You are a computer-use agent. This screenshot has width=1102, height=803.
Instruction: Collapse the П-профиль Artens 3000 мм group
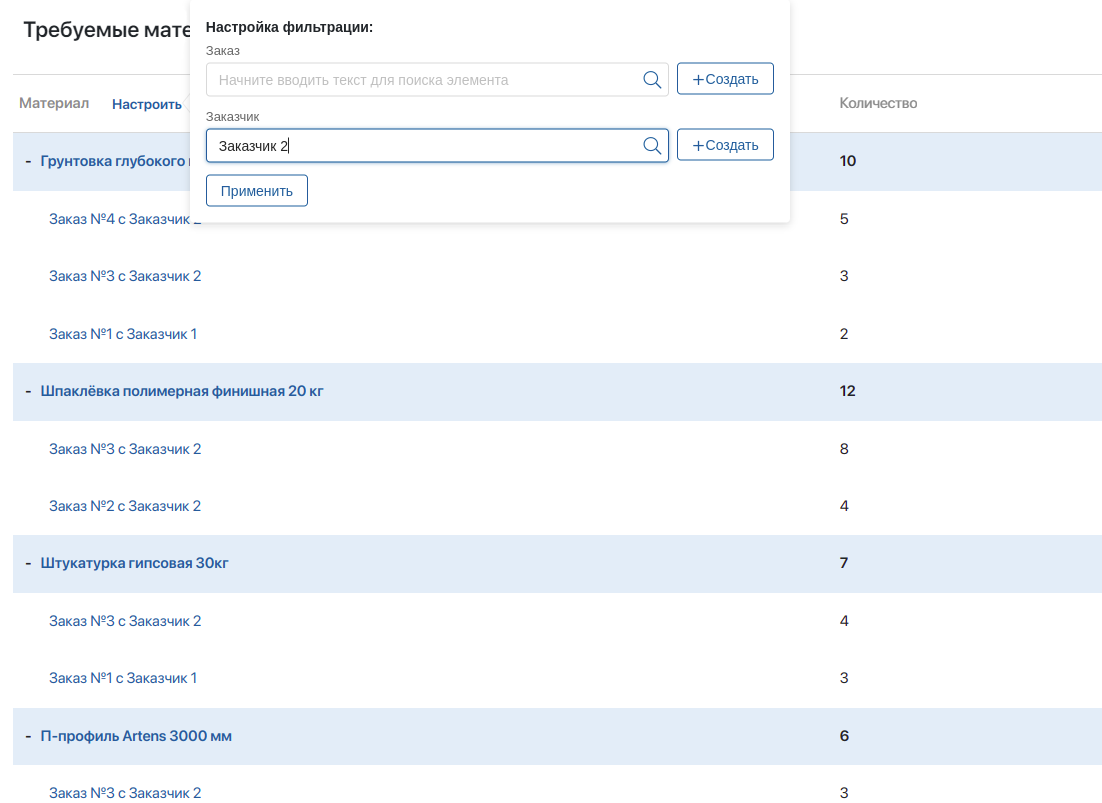coord(29,737)
